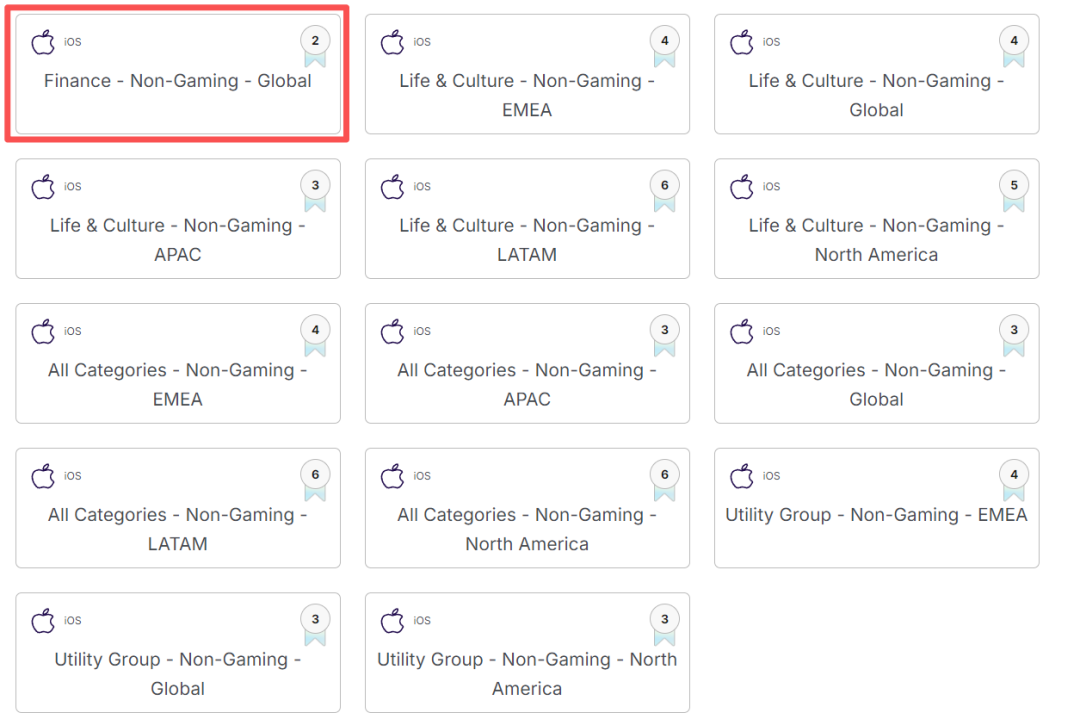Image resolution: width=1080 pixels, height=719 pixels.
Task: Click iOS label on Finance Global card
Action: point(72,42)
